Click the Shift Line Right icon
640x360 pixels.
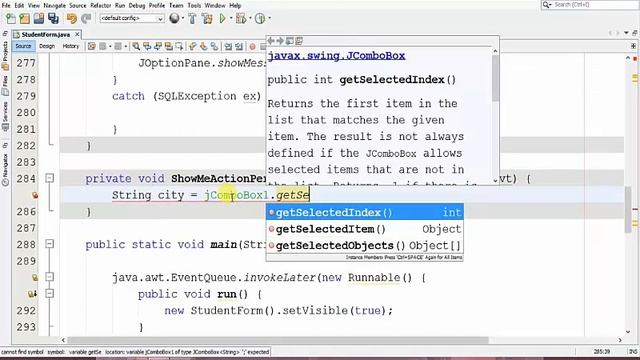click(239, 46)
